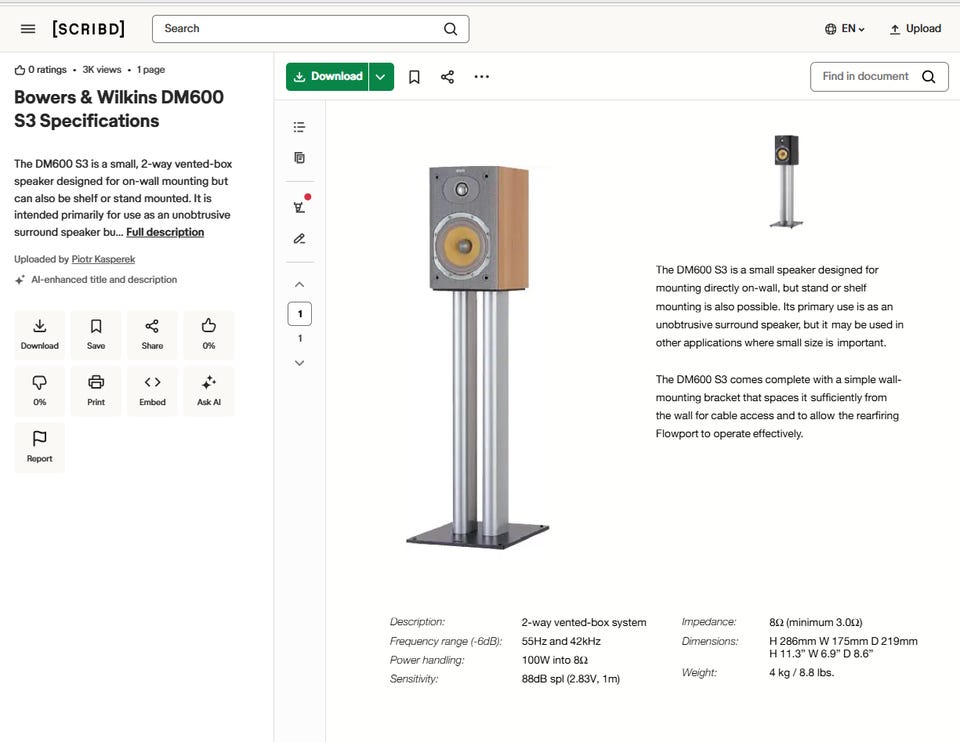Open uploader Piotr Kasperek profile
960x742 pixels.
(x=103, y=259)
